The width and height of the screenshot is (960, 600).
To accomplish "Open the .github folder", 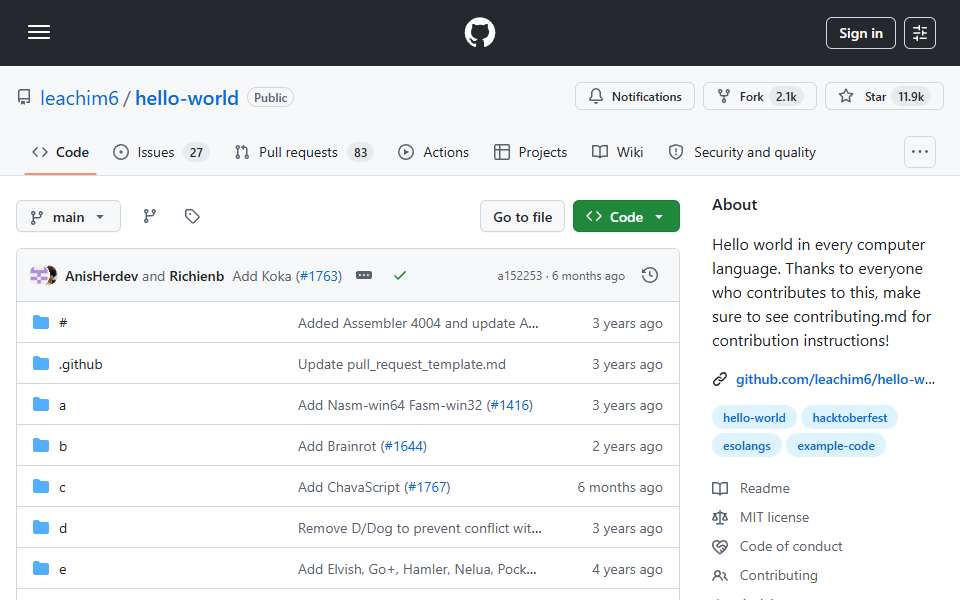I will [x=81, y=364].
